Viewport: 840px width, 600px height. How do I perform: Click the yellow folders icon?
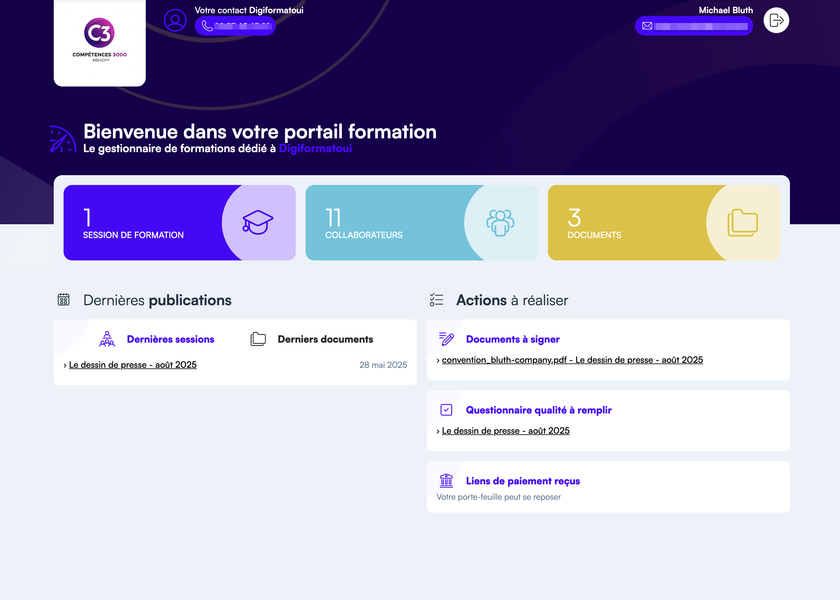pos(742,223)
